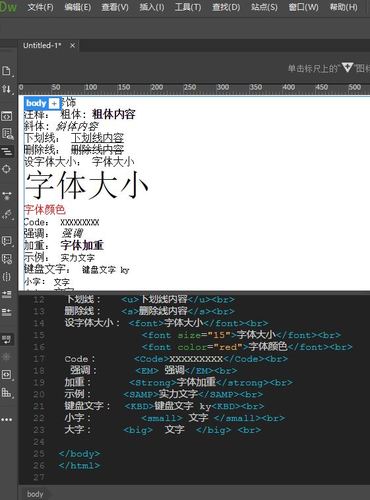Viewport: 370px width, 500px height.
Task: Click the Indent Code icon
Action: tap(6, 294)
